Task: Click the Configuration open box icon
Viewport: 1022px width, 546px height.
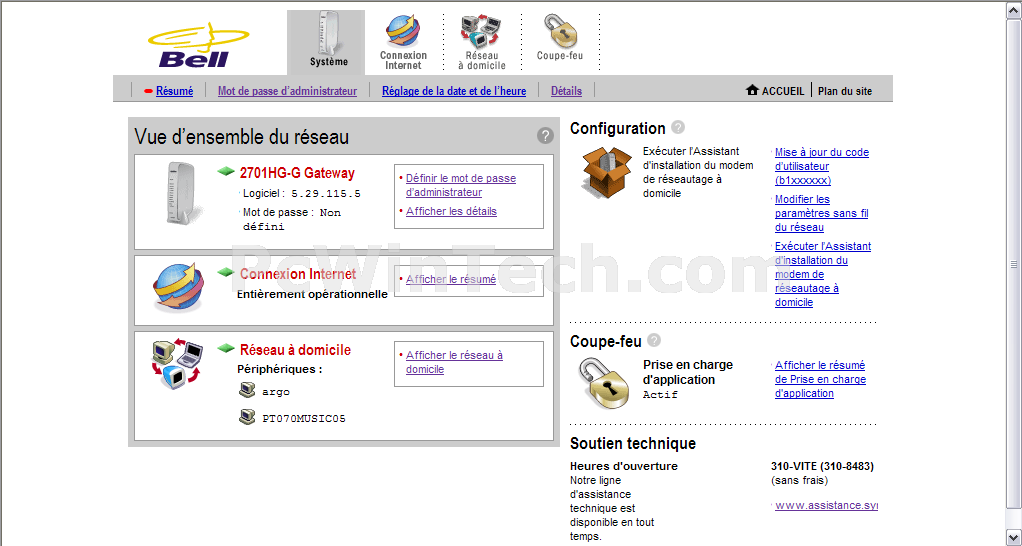Action: coord(606,173)
